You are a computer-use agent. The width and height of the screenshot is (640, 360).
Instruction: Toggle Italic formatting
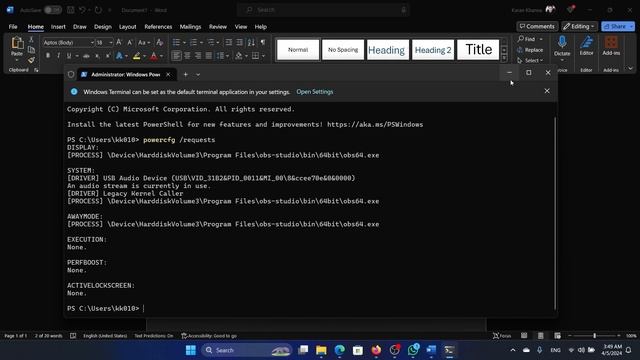58,56
